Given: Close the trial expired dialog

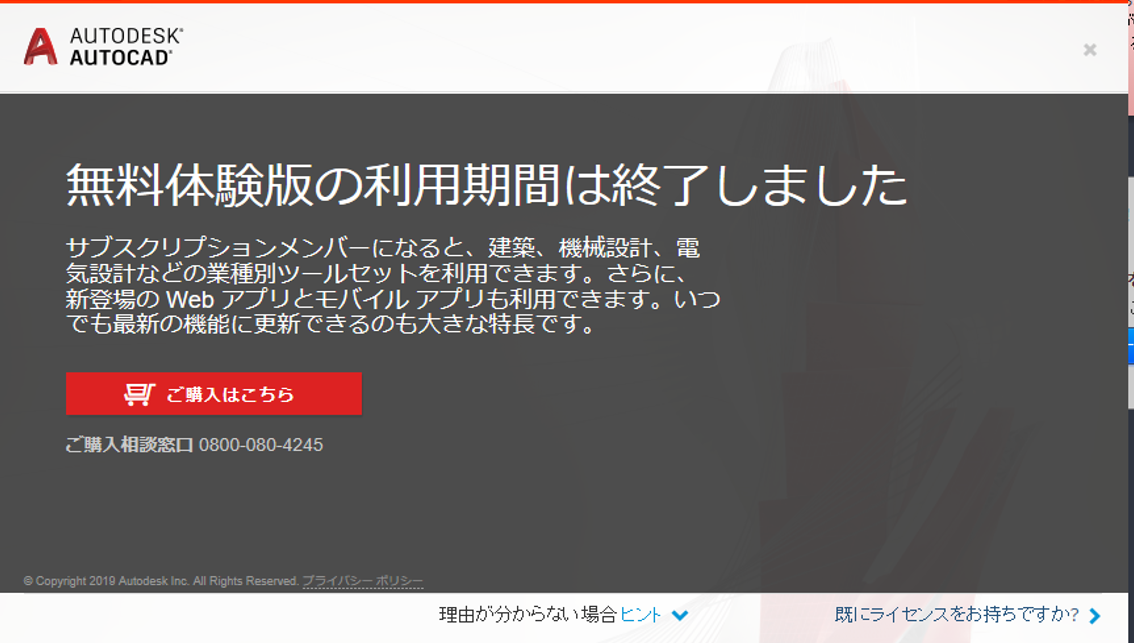Looking at the screenshot, I should (1090, 50).
